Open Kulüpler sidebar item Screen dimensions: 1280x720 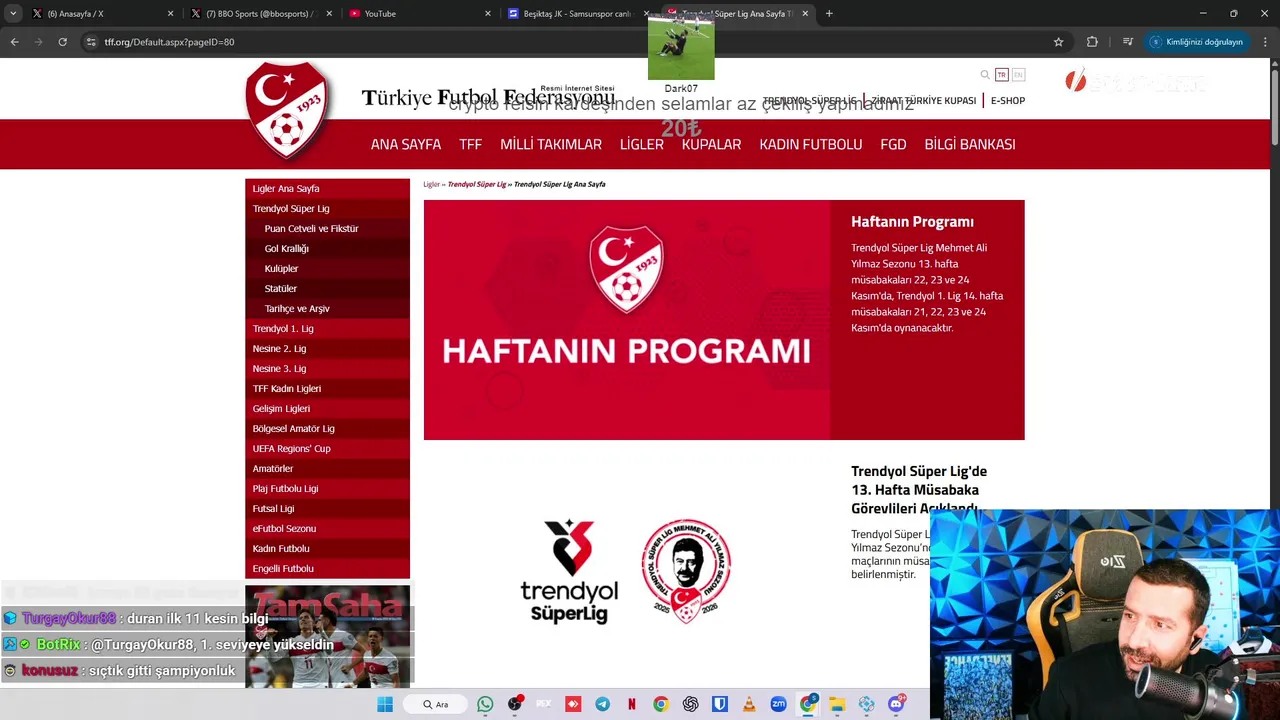[327, 268]
